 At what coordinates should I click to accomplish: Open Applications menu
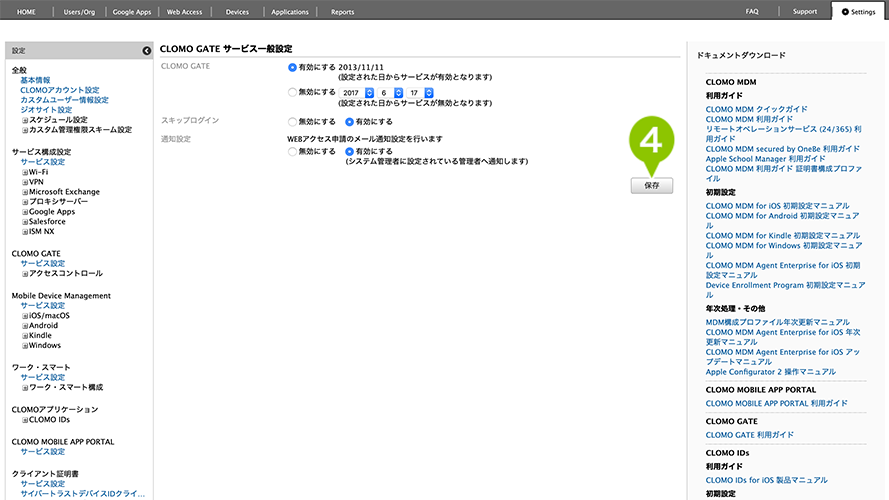(x=290, y=12)
